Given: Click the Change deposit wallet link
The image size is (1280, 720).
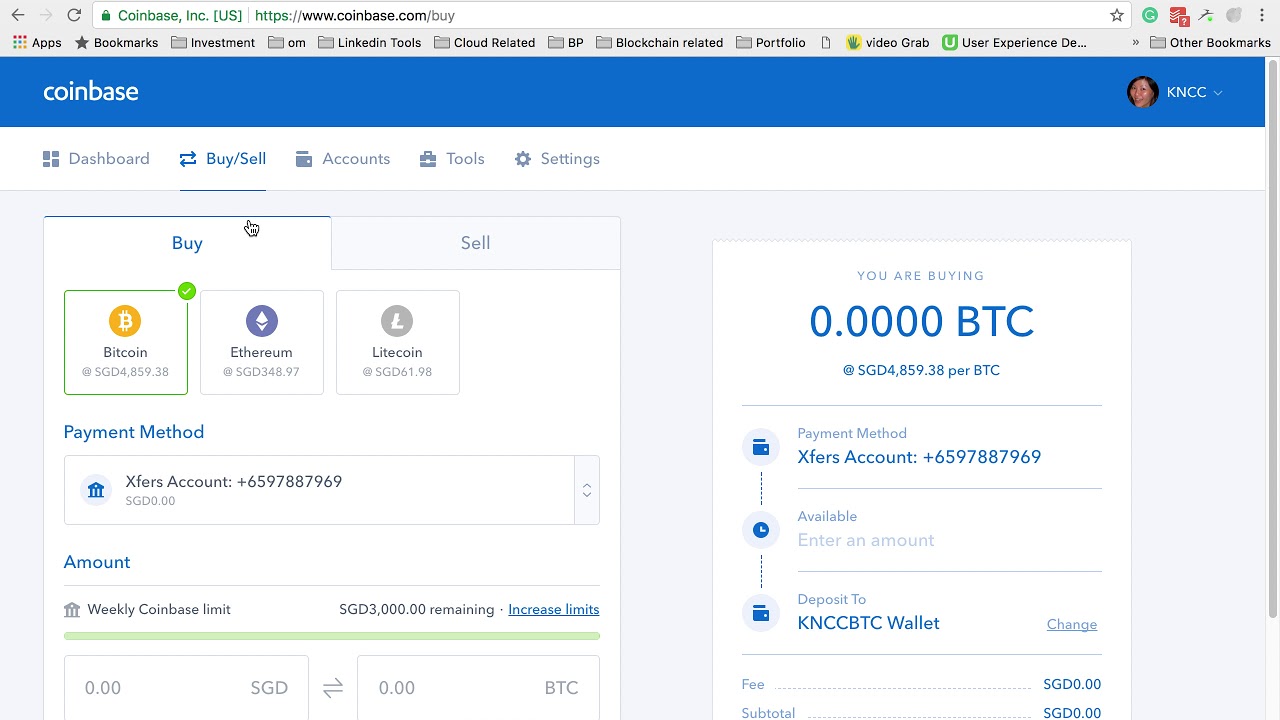Looking at the screenshot, I should [x=1072, y=624].
